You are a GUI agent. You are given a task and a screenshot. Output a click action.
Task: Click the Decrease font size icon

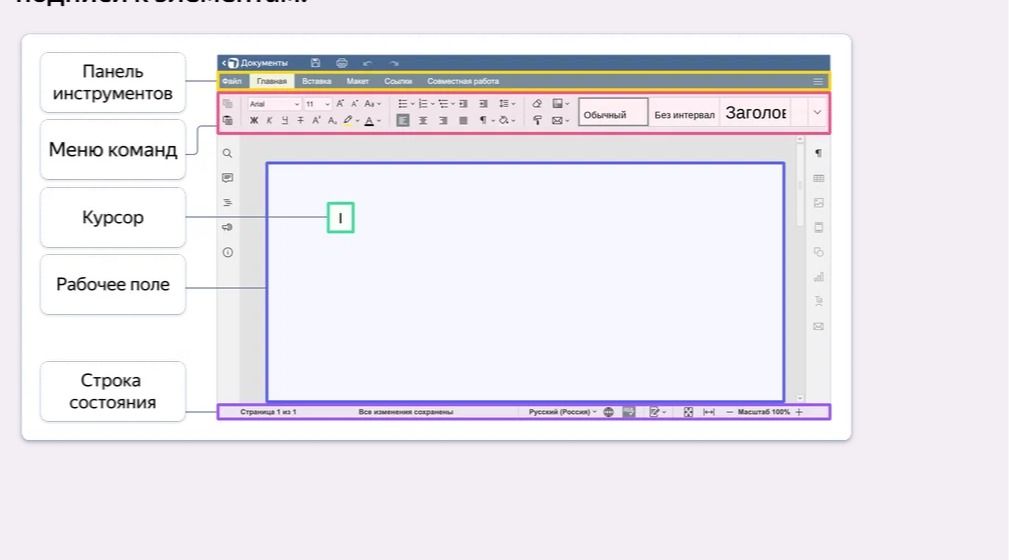tap(354, 104)
